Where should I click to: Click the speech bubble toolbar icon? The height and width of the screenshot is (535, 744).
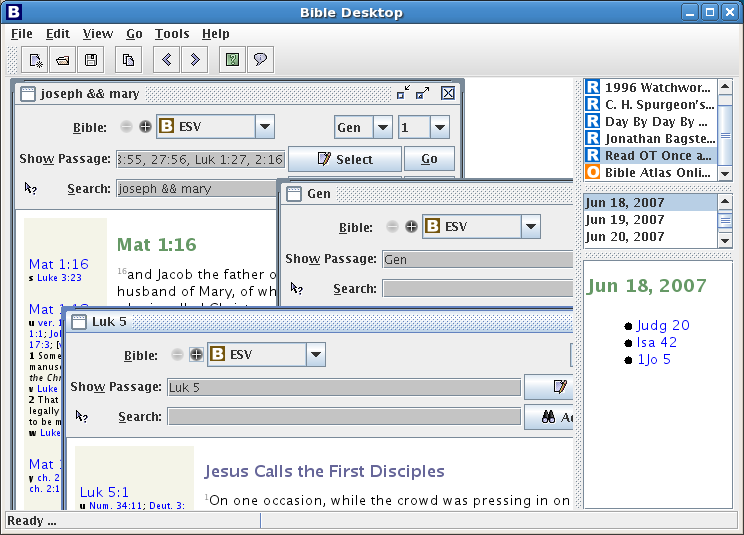pos(260,60)
